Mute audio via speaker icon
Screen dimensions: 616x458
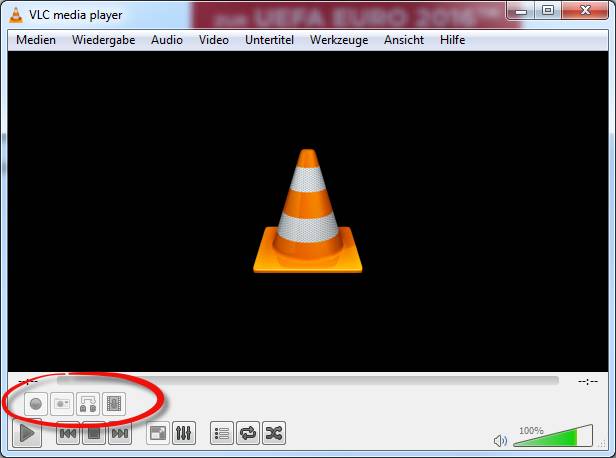point(501,440)
